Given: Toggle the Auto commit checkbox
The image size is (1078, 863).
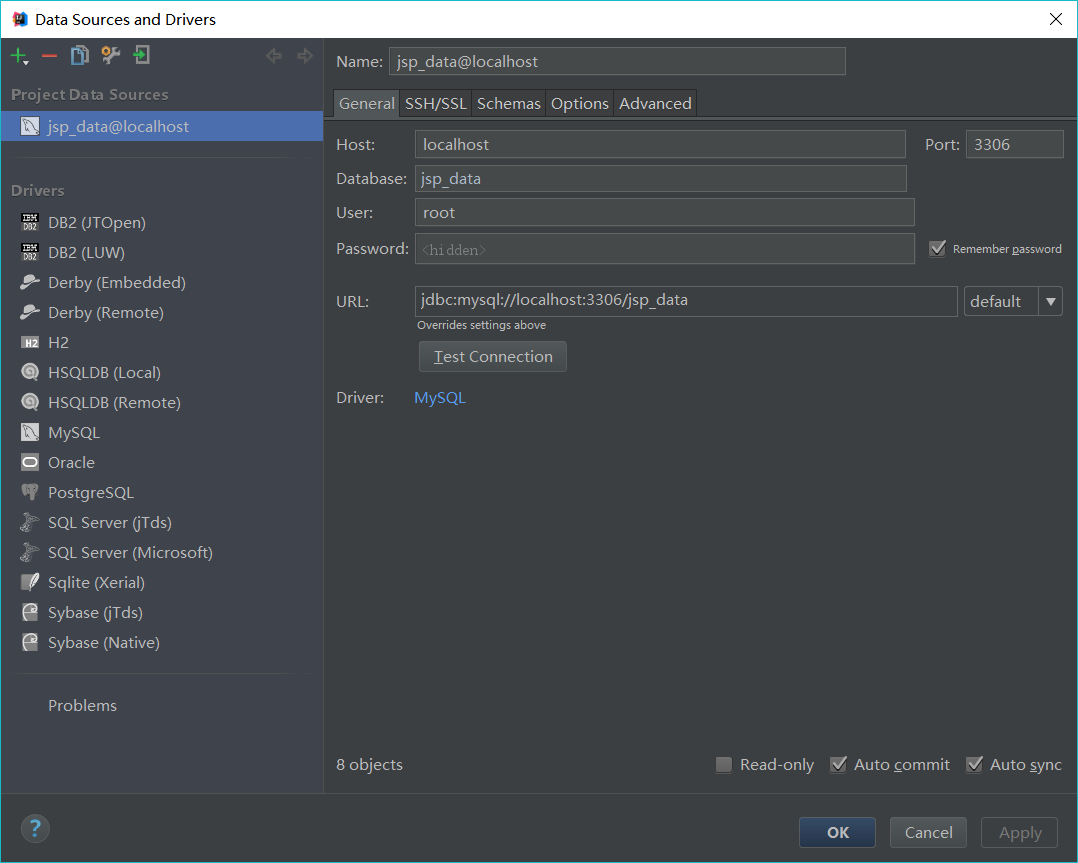Looking at the screenshot, I should (x=838, y=765).
